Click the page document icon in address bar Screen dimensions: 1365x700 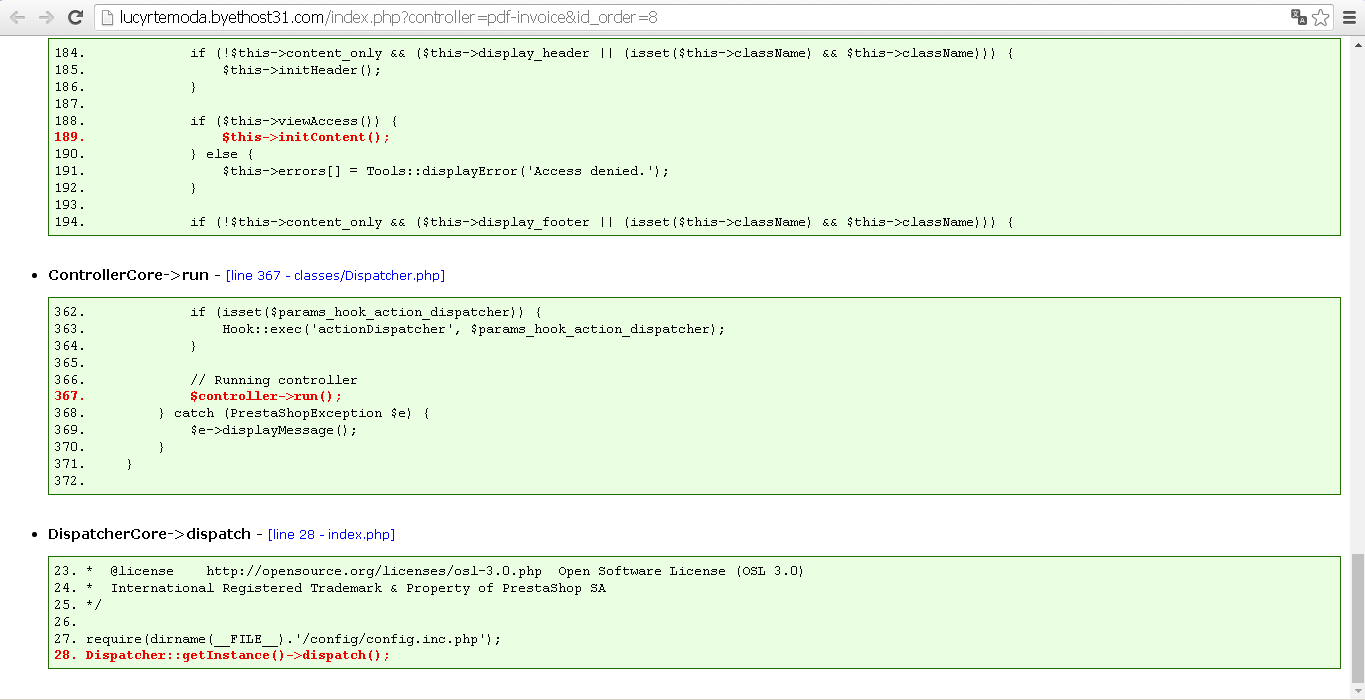[108, 17]
